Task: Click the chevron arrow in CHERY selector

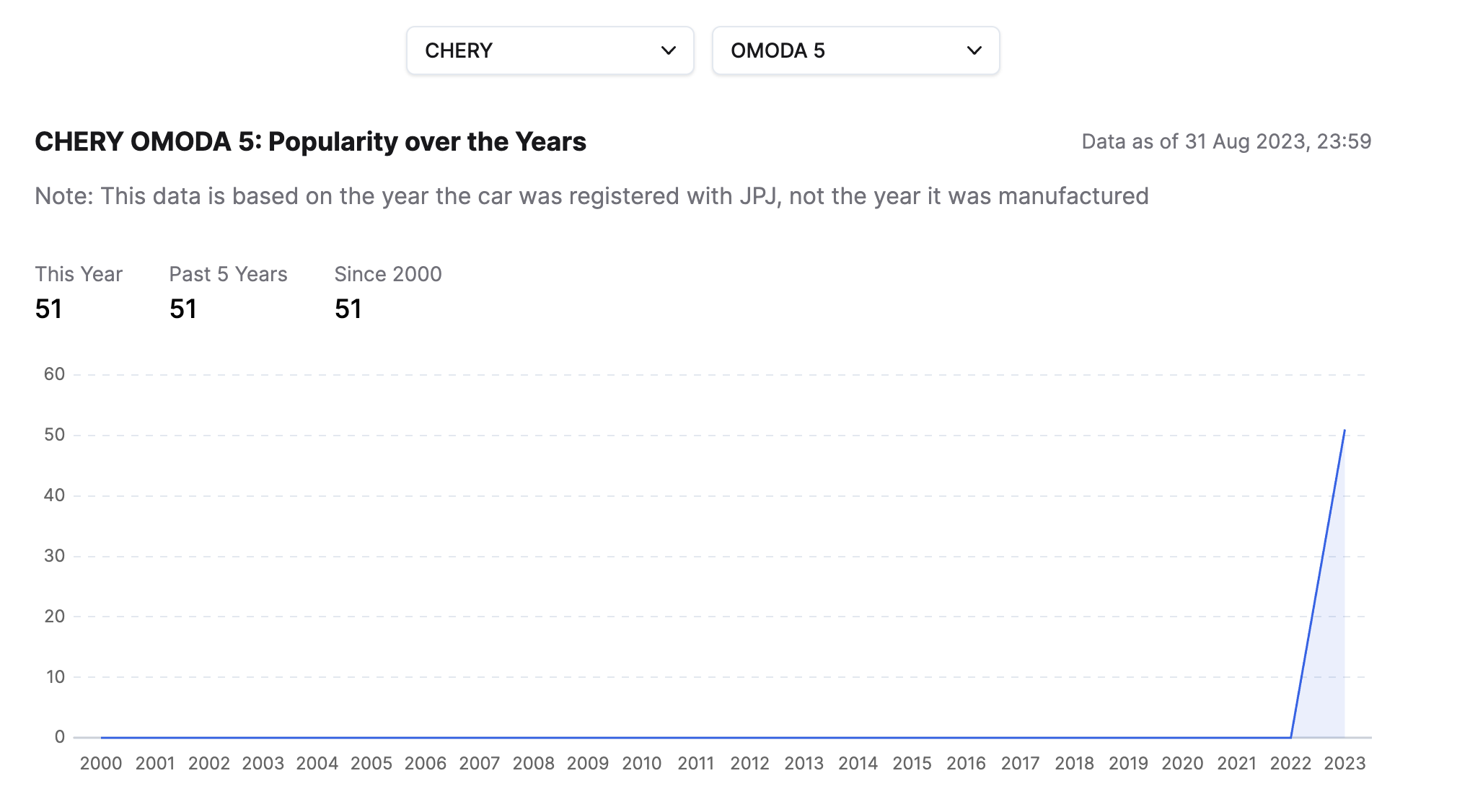Action: (x=669, y=50)
